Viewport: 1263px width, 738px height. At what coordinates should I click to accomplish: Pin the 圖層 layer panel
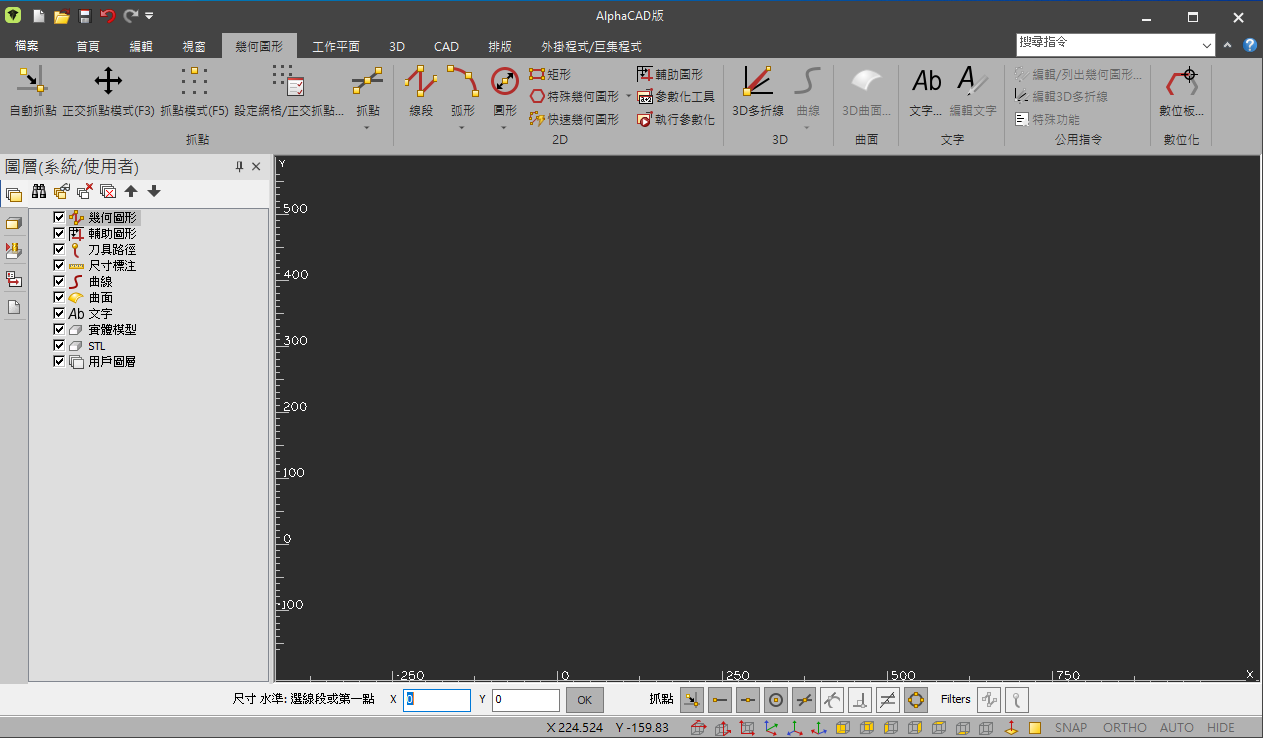[239, 167]
